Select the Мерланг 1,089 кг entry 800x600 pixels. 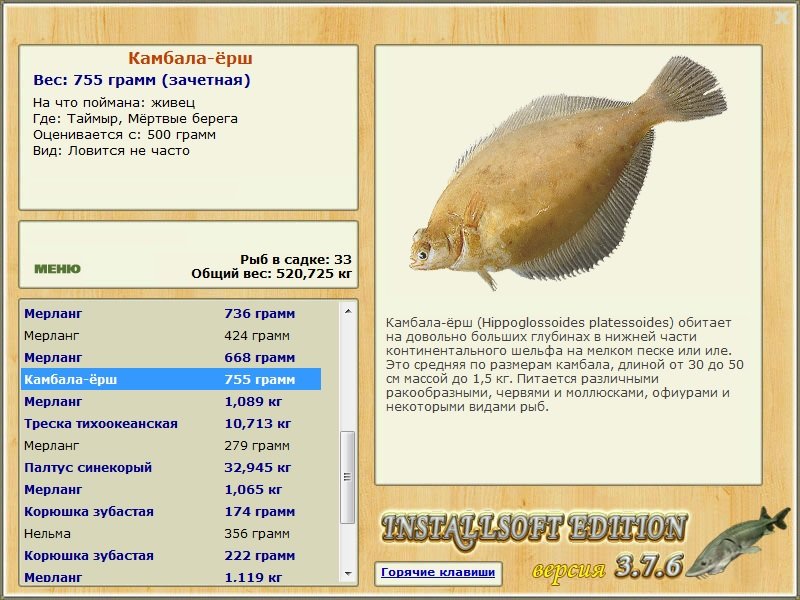pos(171,402)
